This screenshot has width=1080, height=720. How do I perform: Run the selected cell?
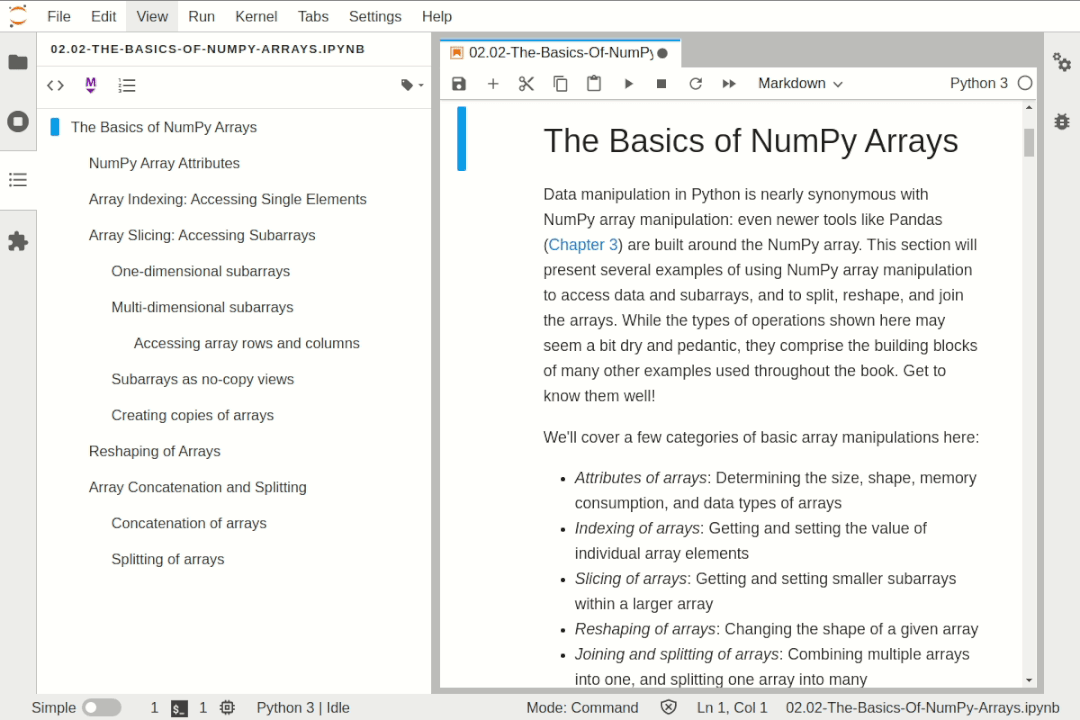click(628, 84)
